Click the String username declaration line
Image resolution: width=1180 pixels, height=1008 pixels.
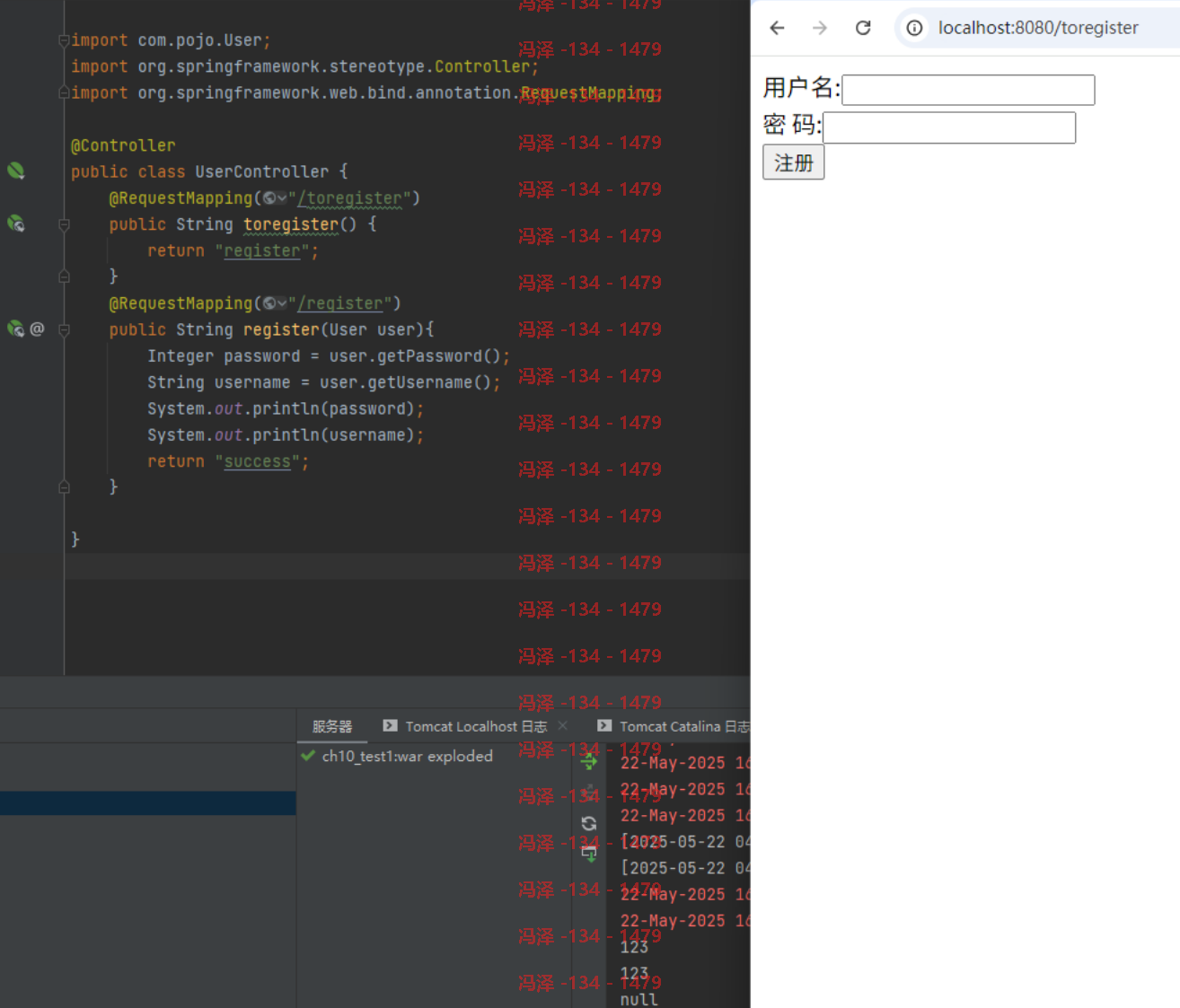tap(324, 382)
